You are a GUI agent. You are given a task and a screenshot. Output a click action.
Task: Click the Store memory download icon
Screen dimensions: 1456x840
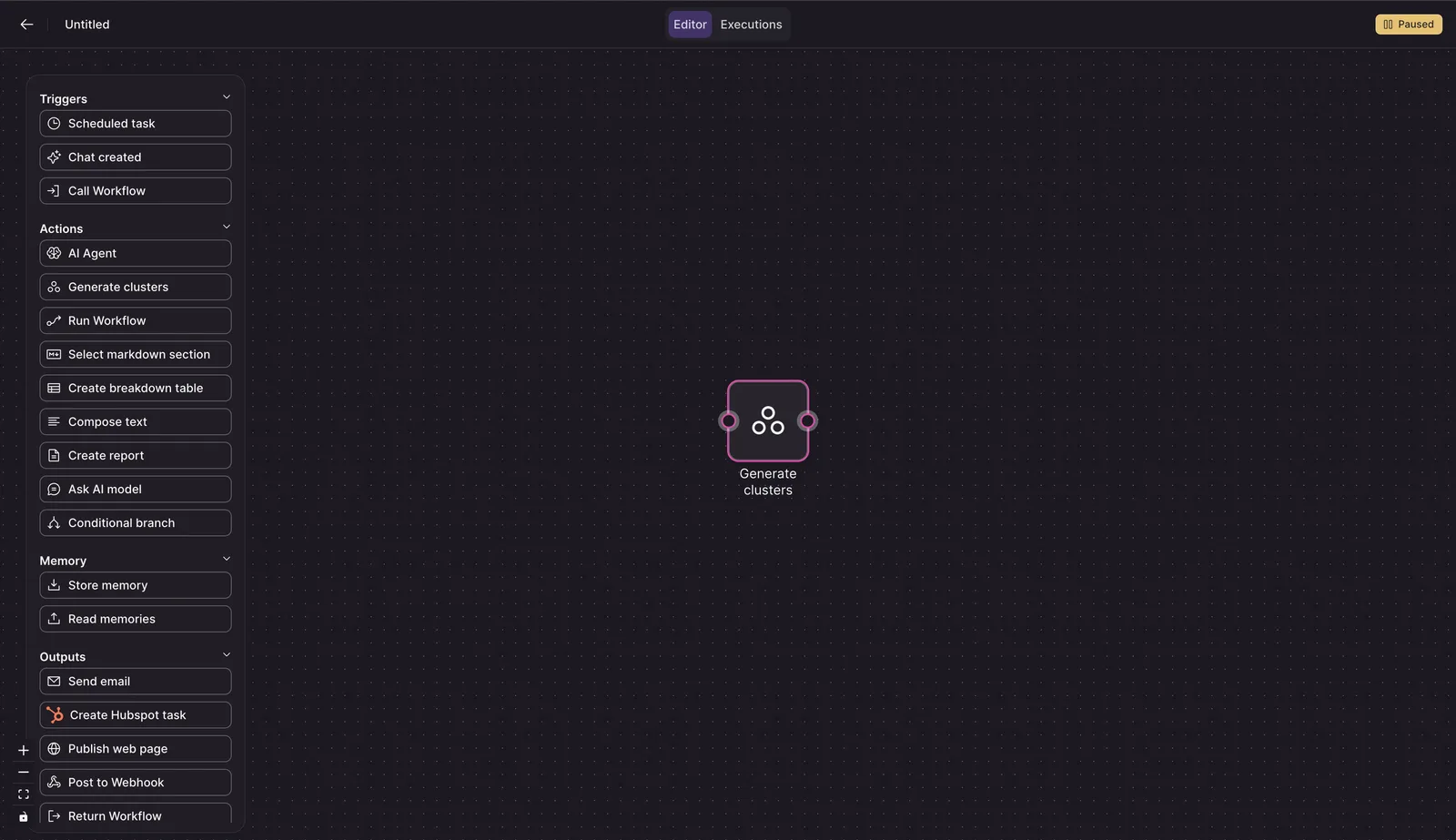pyautogui.click(x=54, y=585)
